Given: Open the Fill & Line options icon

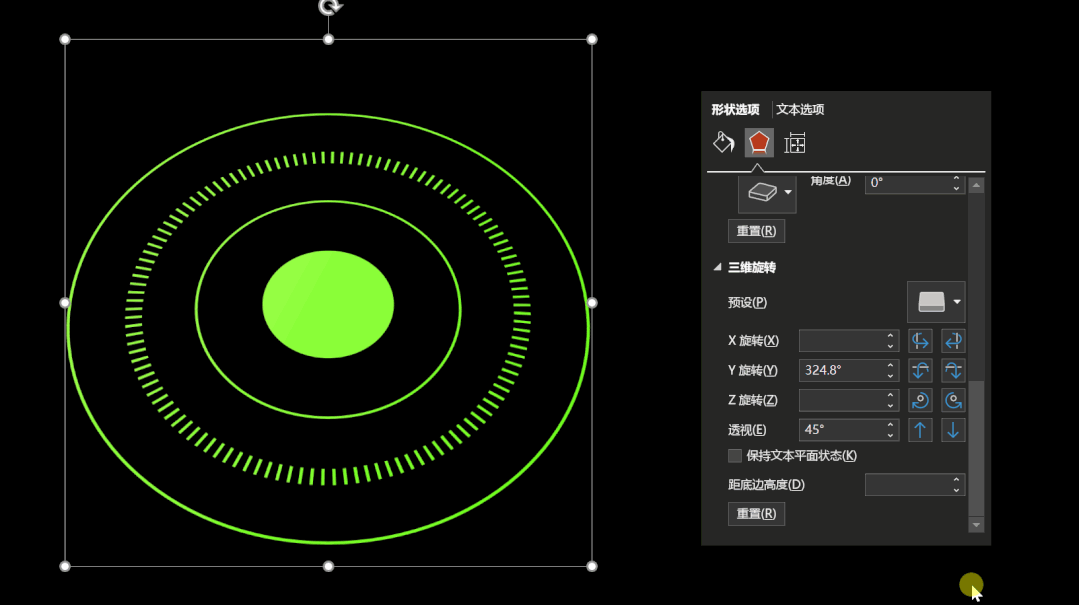Looking at the screenshot, I should pyautogui.click(x=723, y=142).
